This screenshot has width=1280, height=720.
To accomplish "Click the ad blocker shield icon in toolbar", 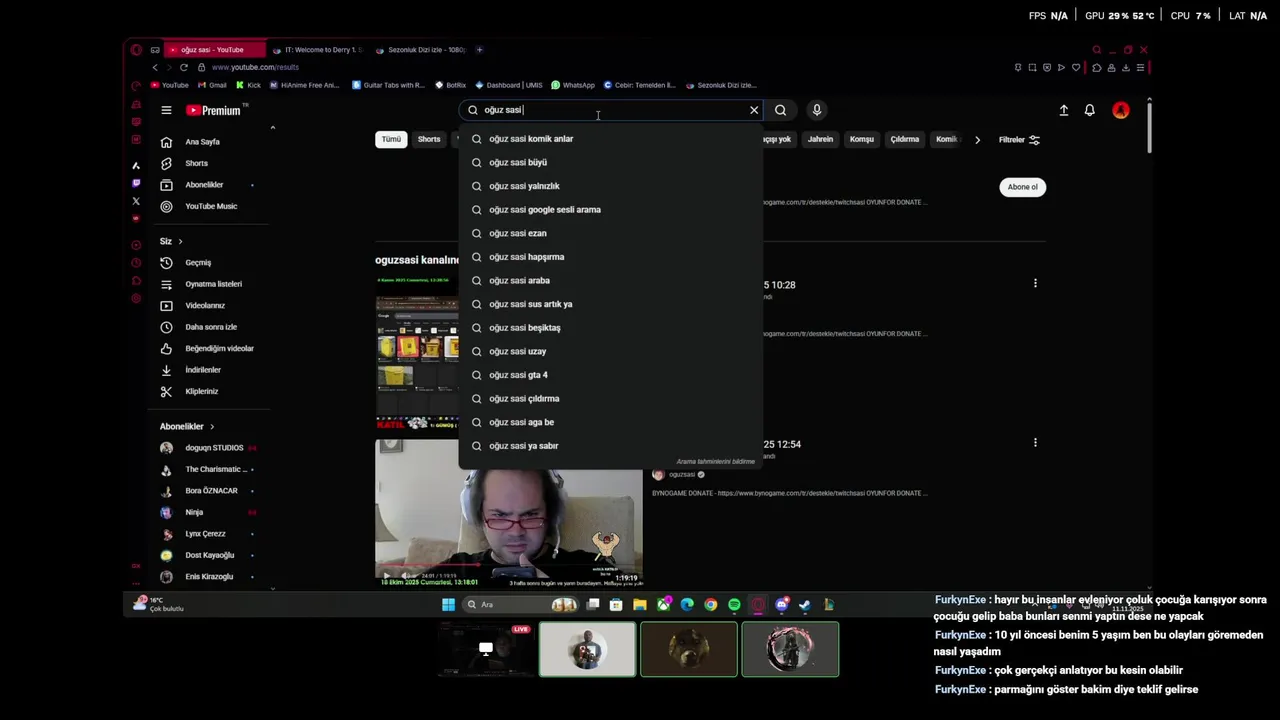I will (1047, 67).
